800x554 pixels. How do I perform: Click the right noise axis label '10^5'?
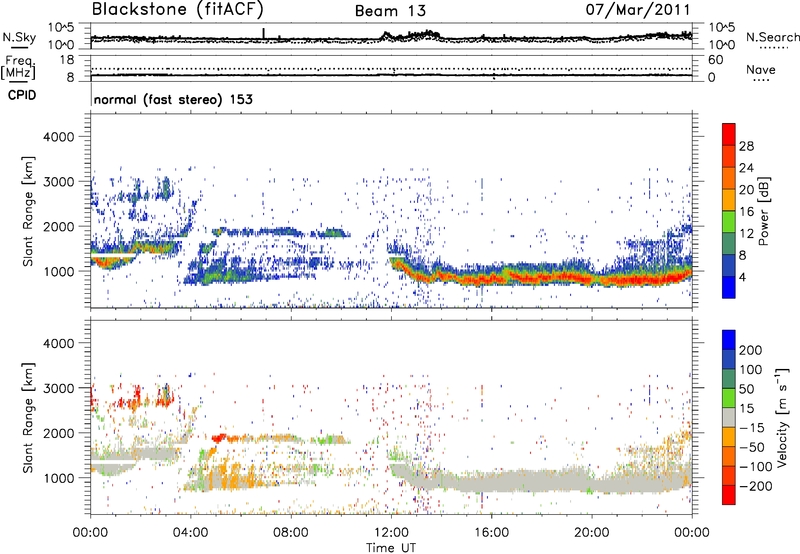(721, 28)
